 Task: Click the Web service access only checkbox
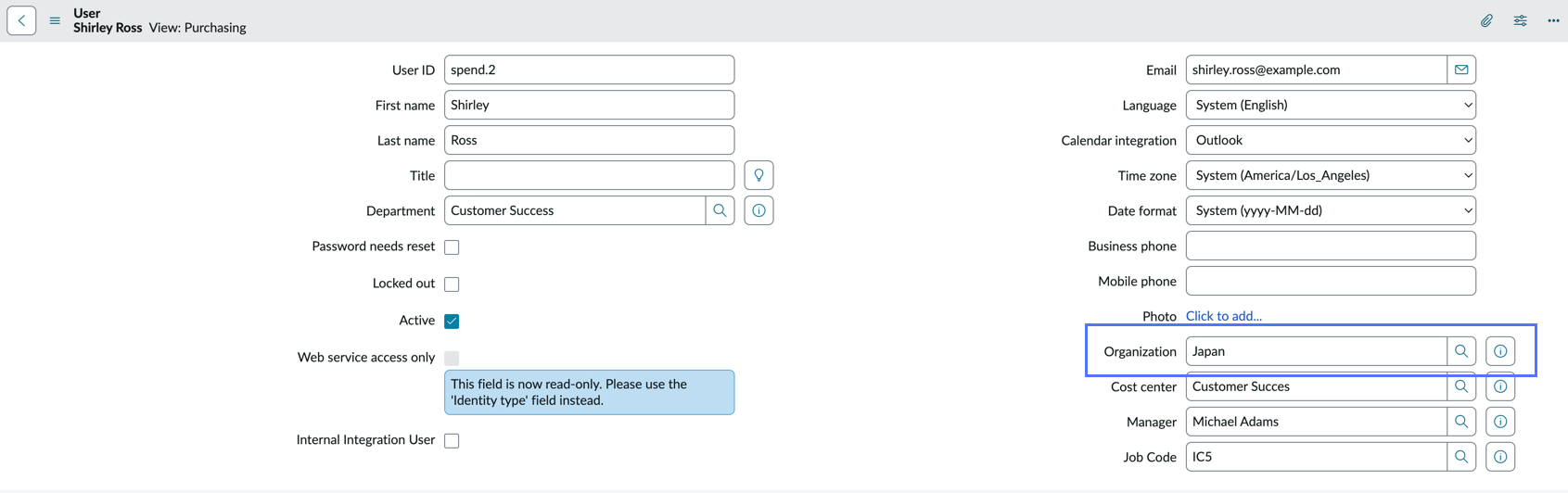click(452, 358)
